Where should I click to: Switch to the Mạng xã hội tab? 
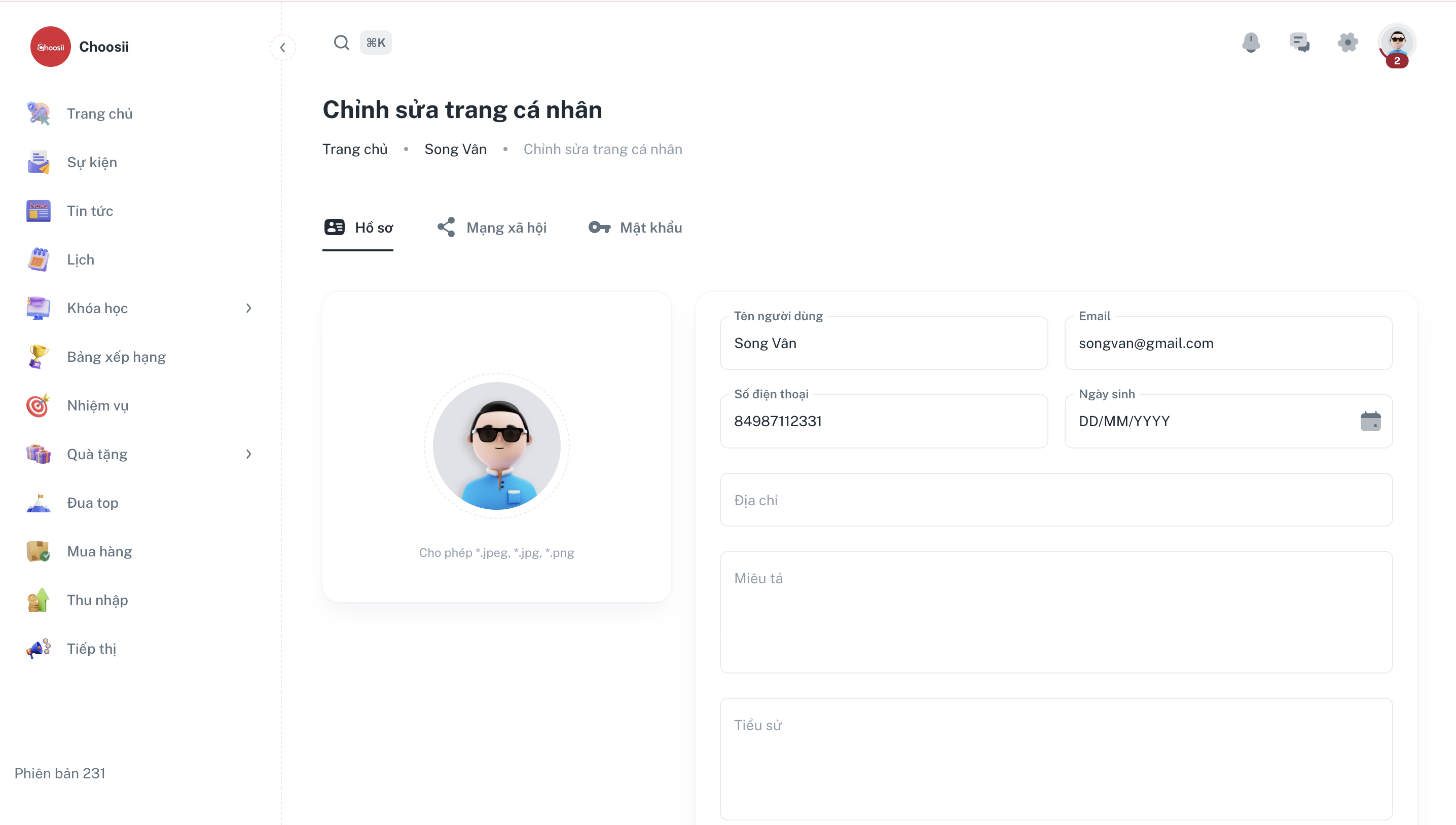tap(492, 228)
